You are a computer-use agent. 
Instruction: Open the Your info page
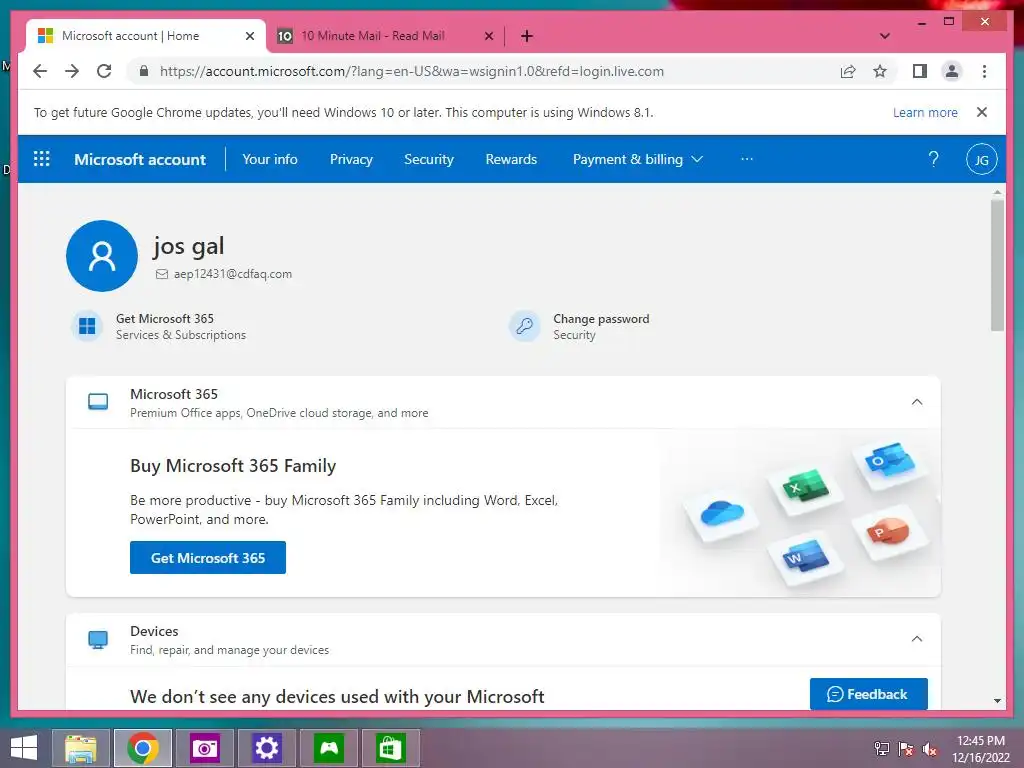270,159
